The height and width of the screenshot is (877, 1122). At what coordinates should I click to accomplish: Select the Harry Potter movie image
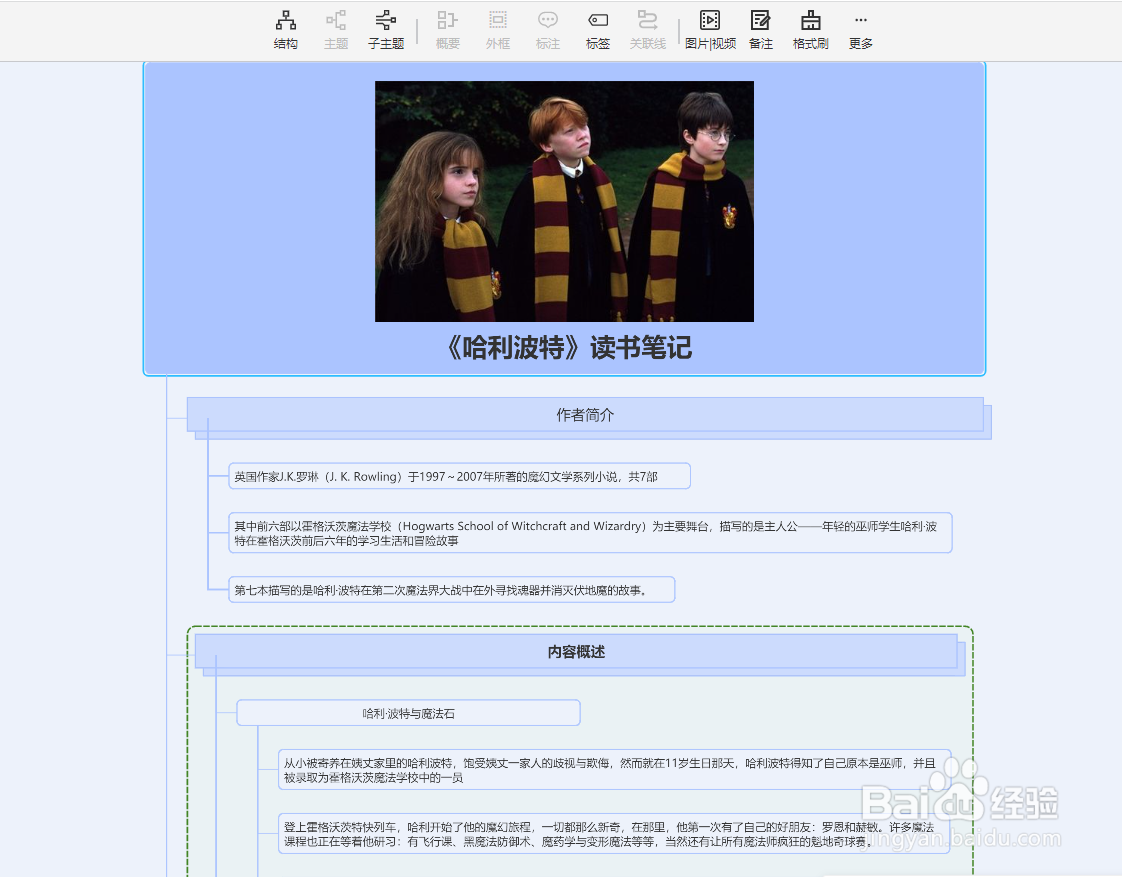(564, 201)
